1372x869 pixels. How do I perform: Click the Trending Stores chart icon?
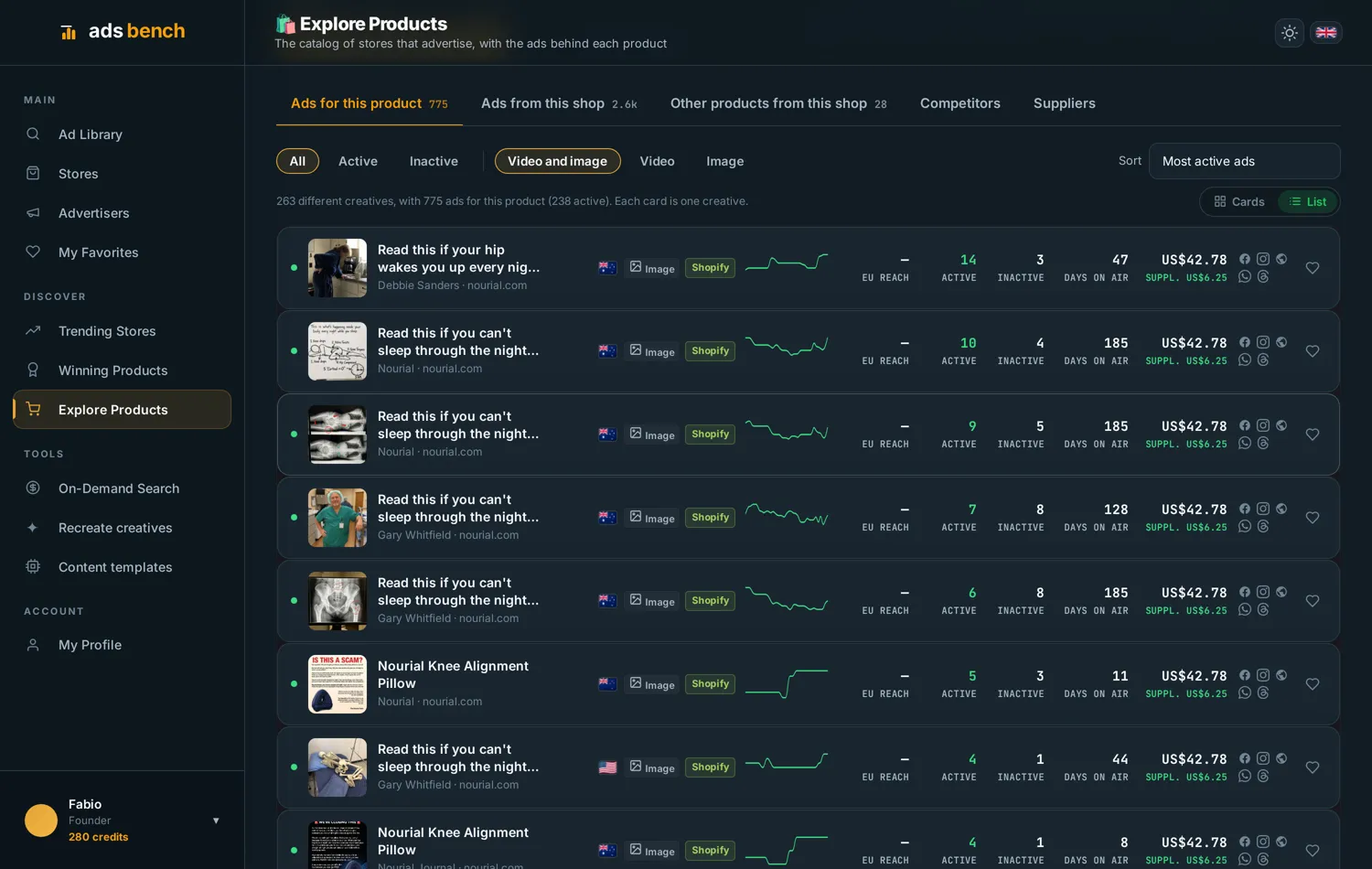33,331
